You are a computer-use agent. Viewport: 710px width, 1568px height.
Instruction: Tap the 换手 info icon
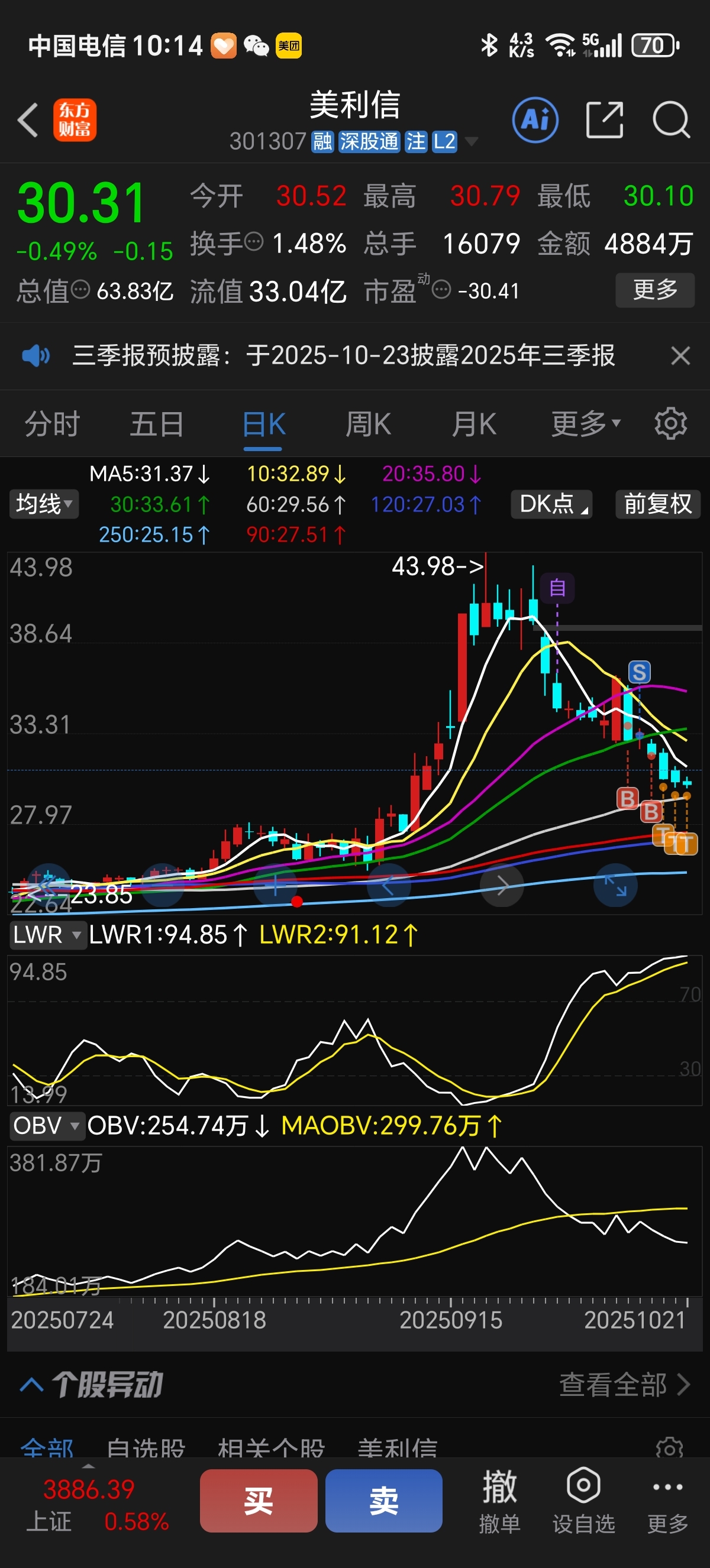(x=254, y=242)
